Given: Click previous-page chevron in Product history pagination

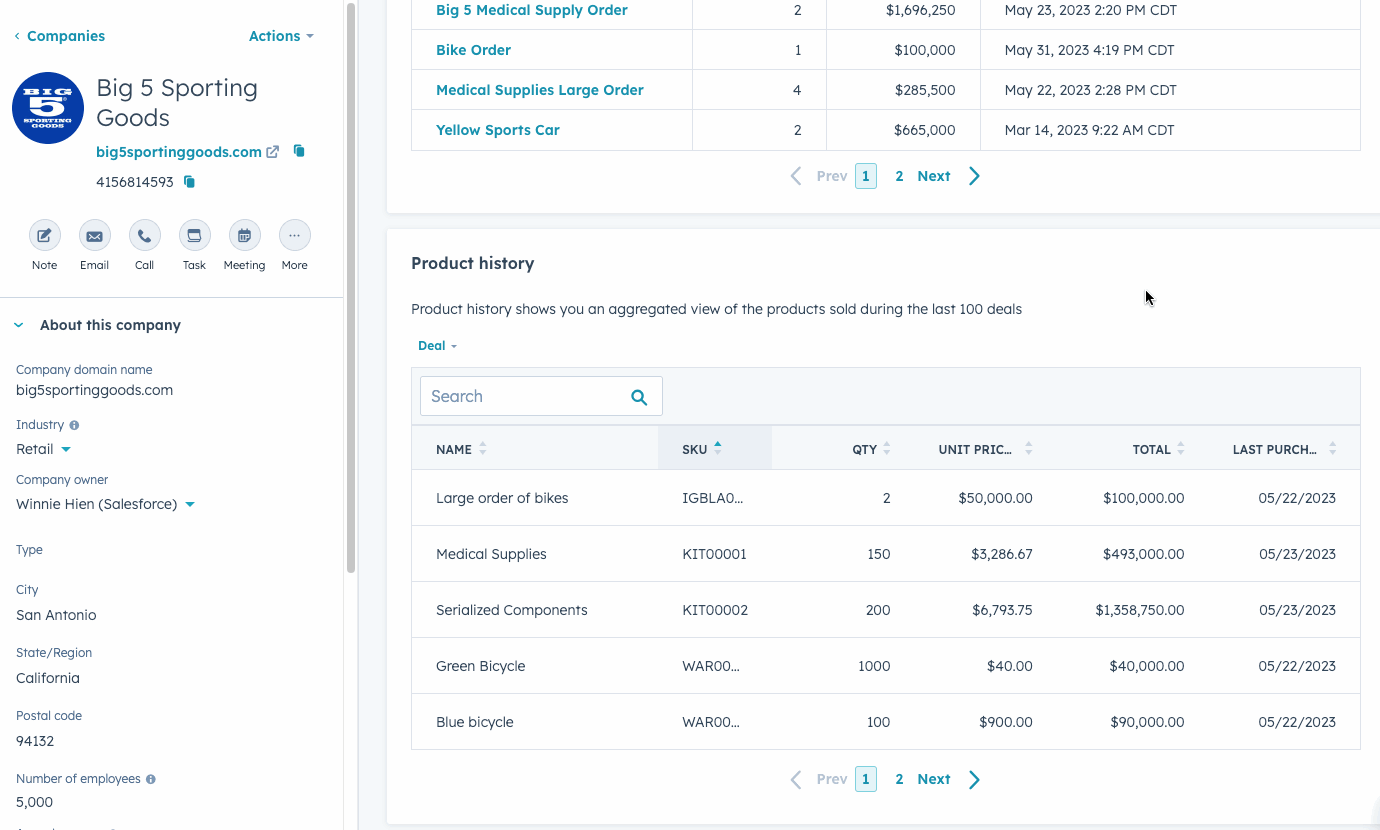Looking at the screenshot, I should tap(796, 779).
